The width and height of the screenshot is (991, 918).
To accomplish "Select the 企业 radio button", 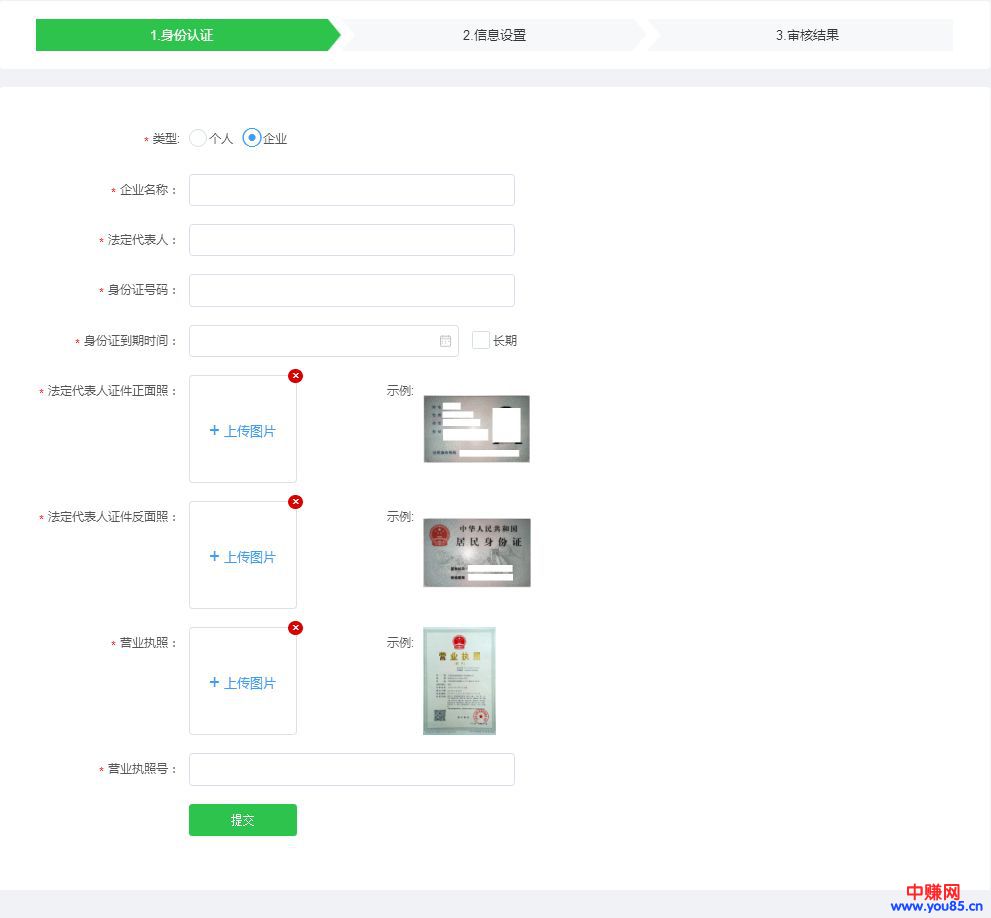I will point(252,138).
